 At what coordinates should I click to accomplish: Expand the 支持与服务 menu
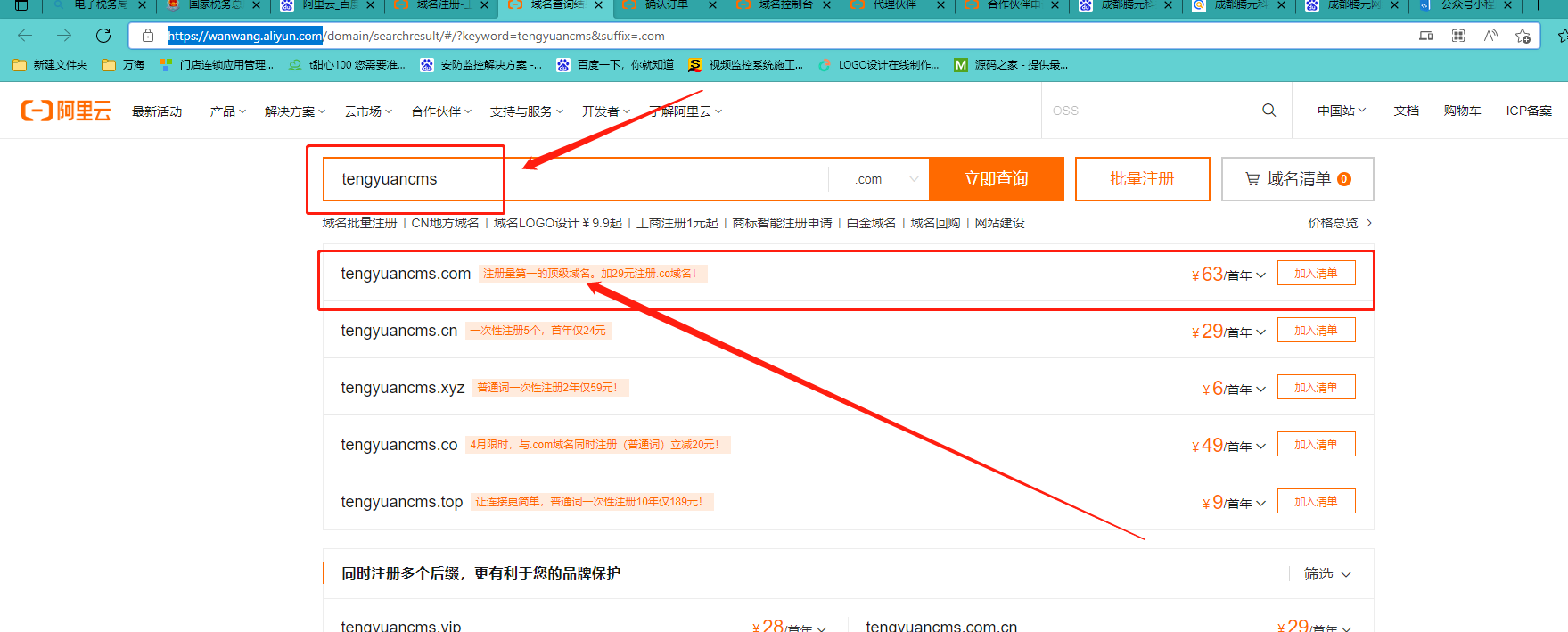coord(527,111)
